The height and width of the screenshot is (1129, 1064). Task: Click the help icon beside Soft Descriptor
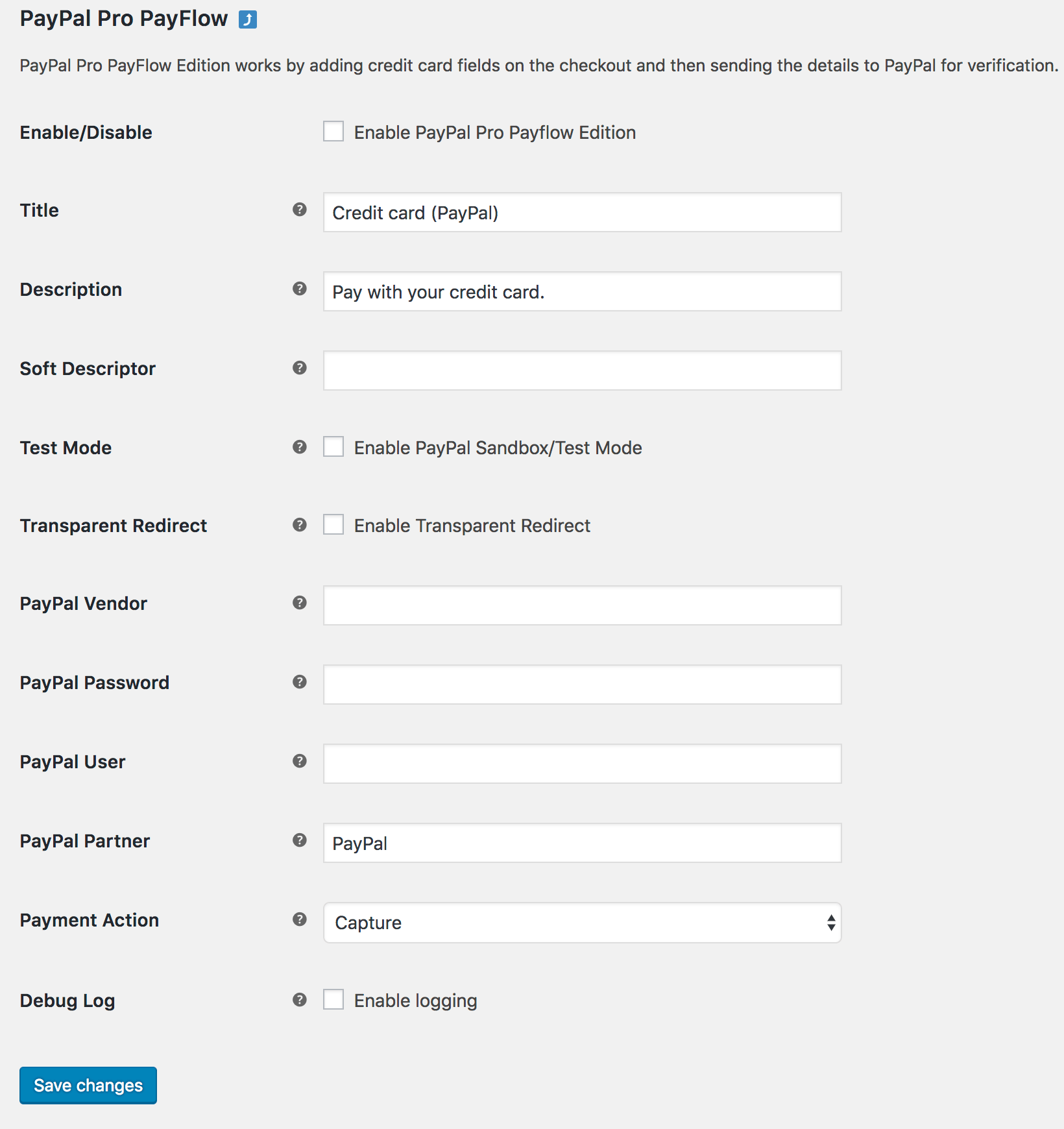299,368
